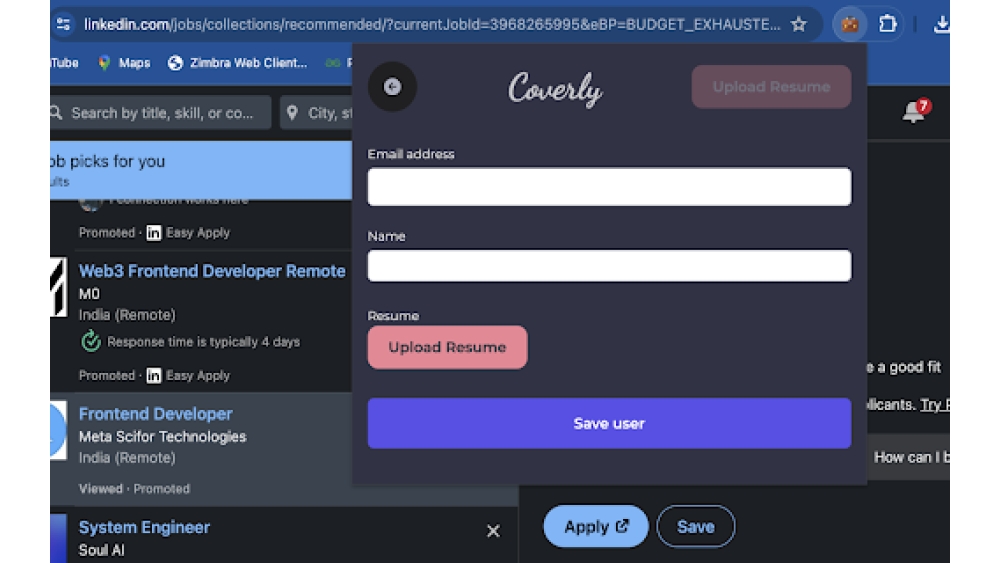Click the 'Soul AI' company text
1000x563 pixels.
point(101,550)
